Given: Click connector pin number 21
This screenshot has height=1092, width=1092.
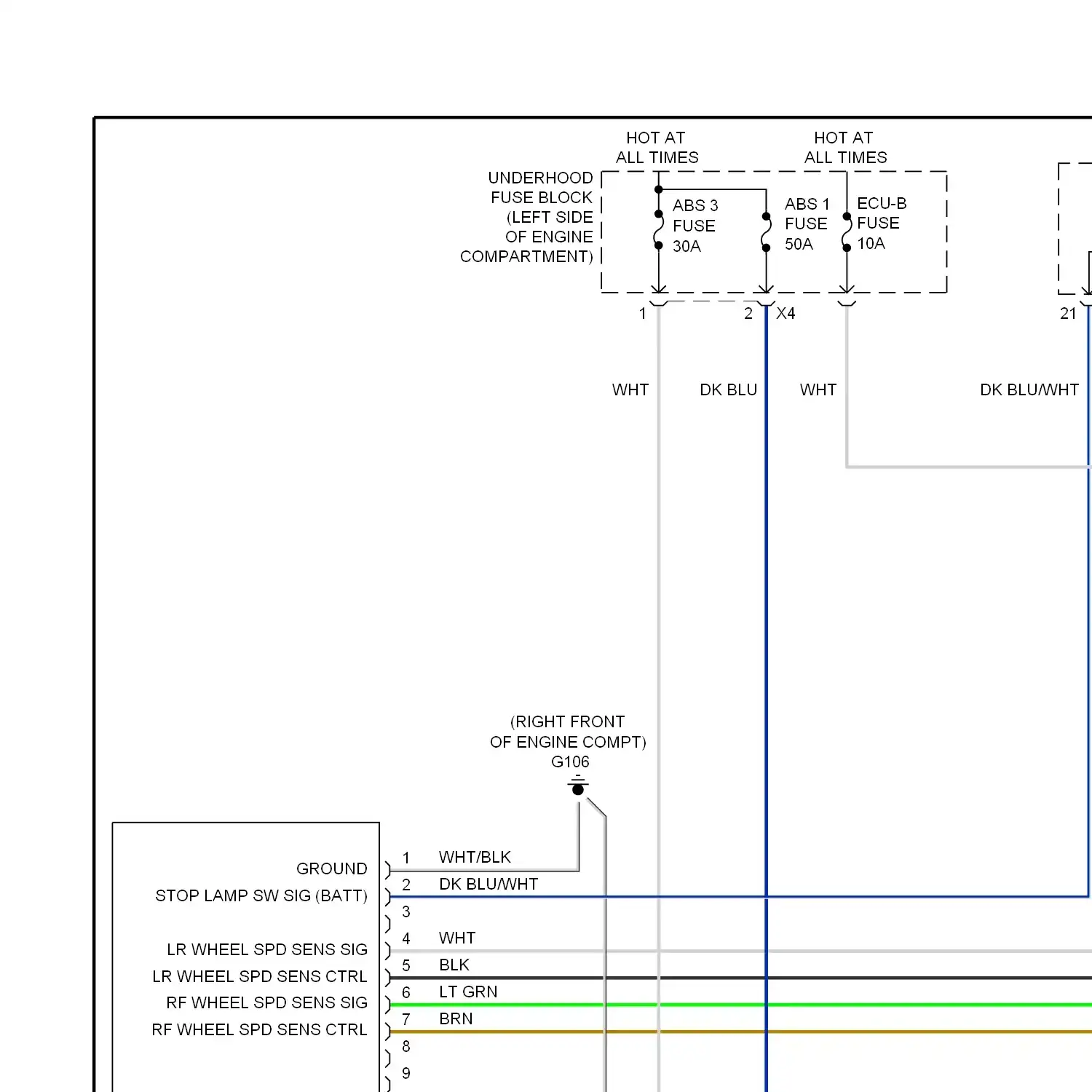Looking at the screenshot, I should coord(1068,314).
